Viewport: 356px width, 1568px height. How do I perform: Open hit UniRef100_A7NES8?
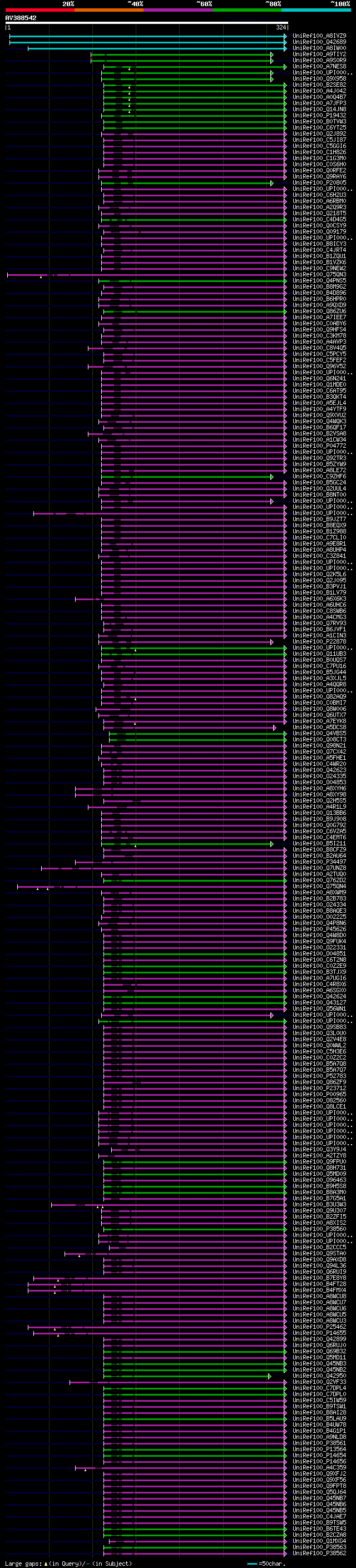tap(319, 66)
